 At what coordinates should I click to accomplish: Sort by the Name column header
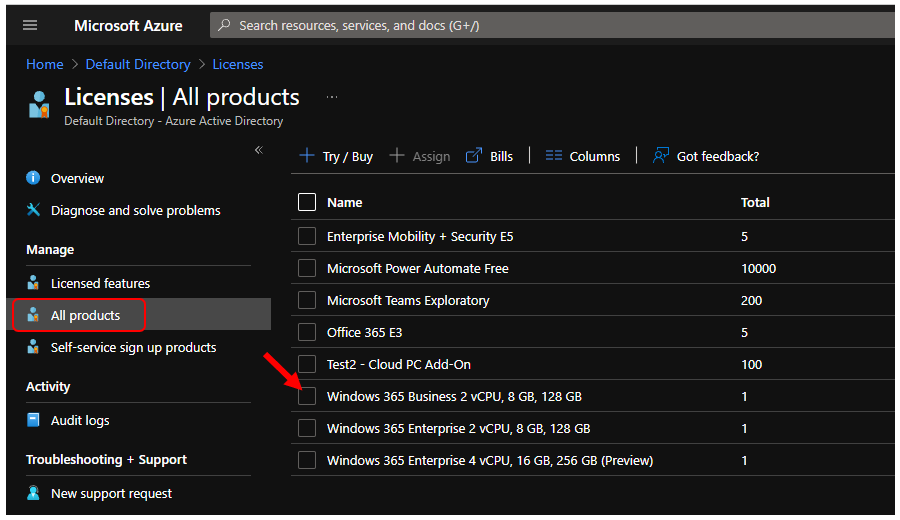344,202
